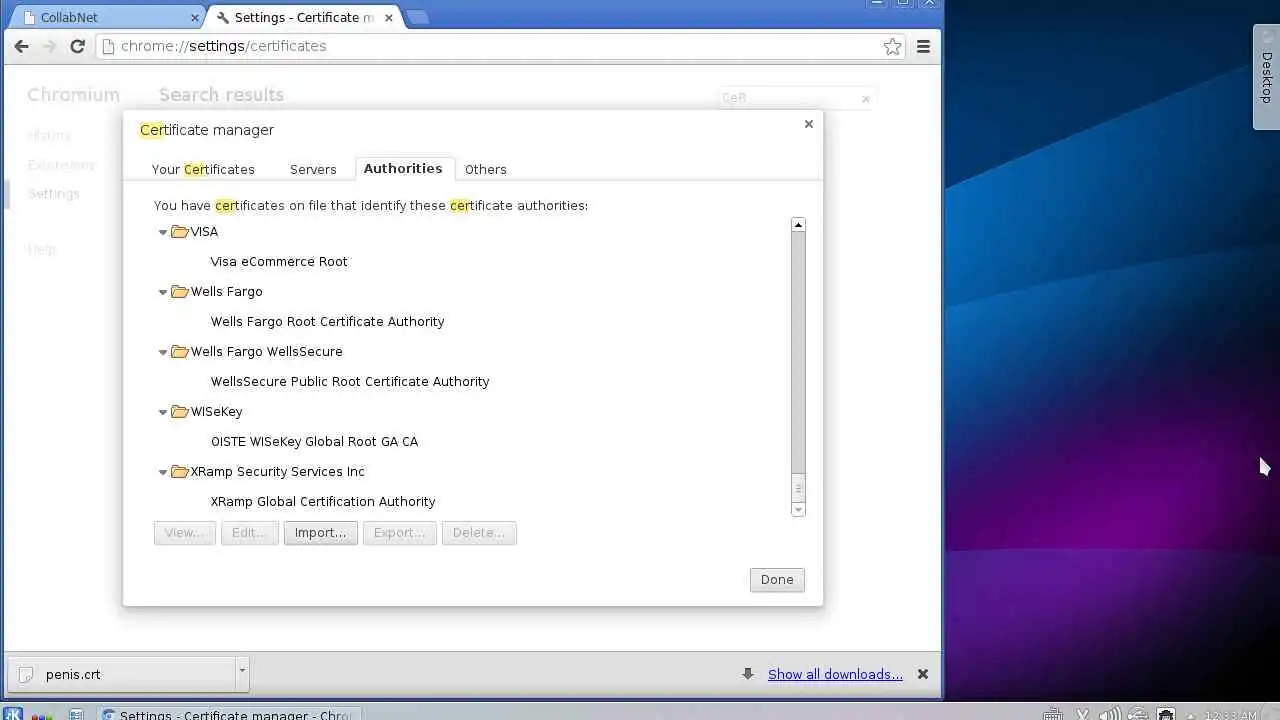Collapse the XRamp Security Services Inc group
Image resolution: width=1280 pixels, height=720 pixels.
(x=162, y=472)
